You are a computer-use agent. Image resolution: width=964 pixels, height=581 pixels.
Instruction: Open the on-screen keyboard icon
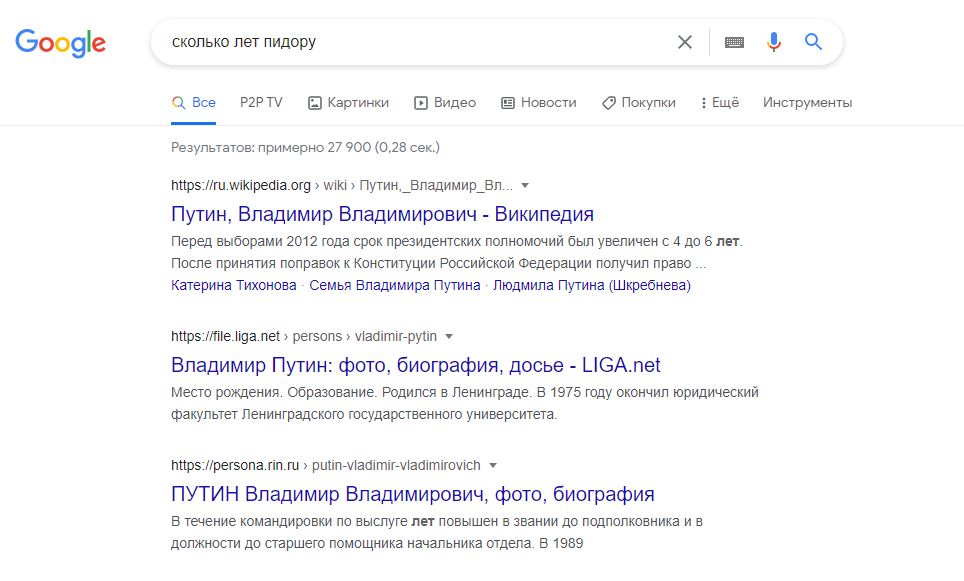coord(734,42)
